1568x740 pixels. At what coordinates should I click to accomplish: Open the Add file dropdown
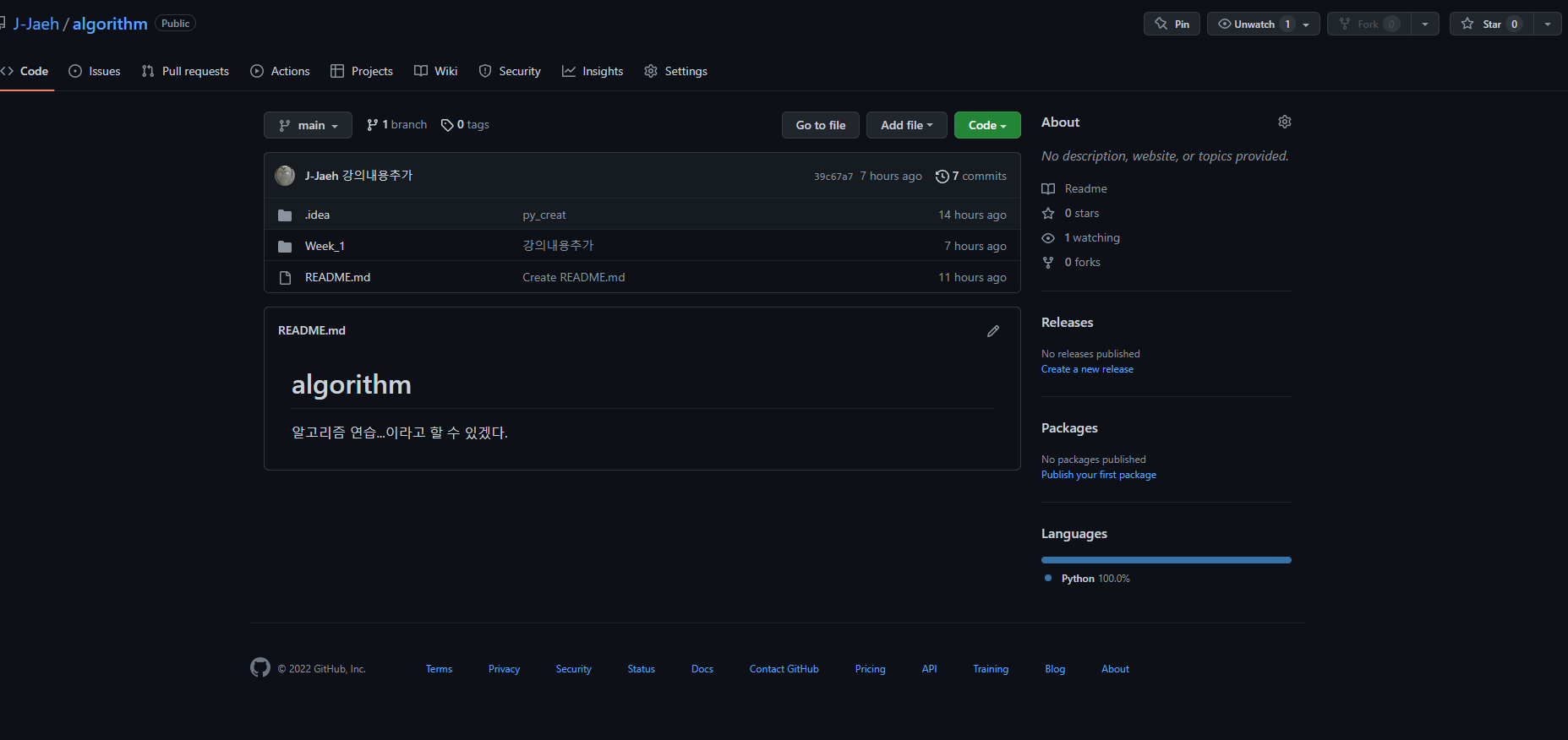(906, 125)
